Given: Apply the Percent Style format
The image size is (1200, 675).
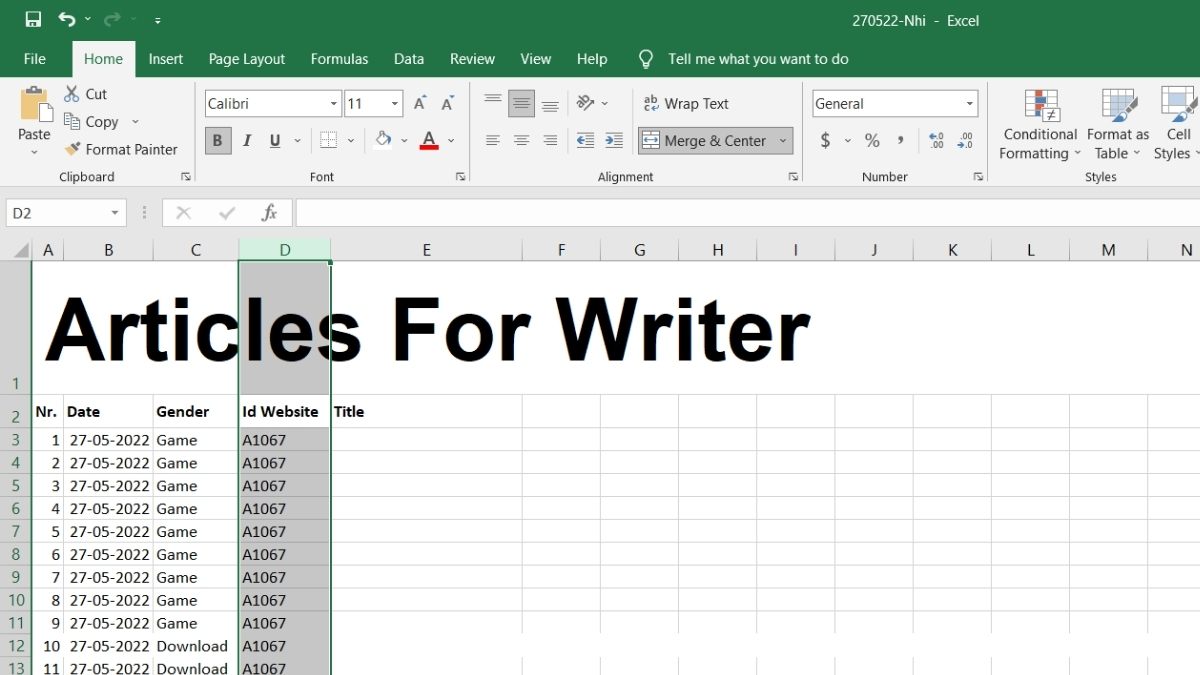Looking at the screenshot, I should [x=872, y=140].
